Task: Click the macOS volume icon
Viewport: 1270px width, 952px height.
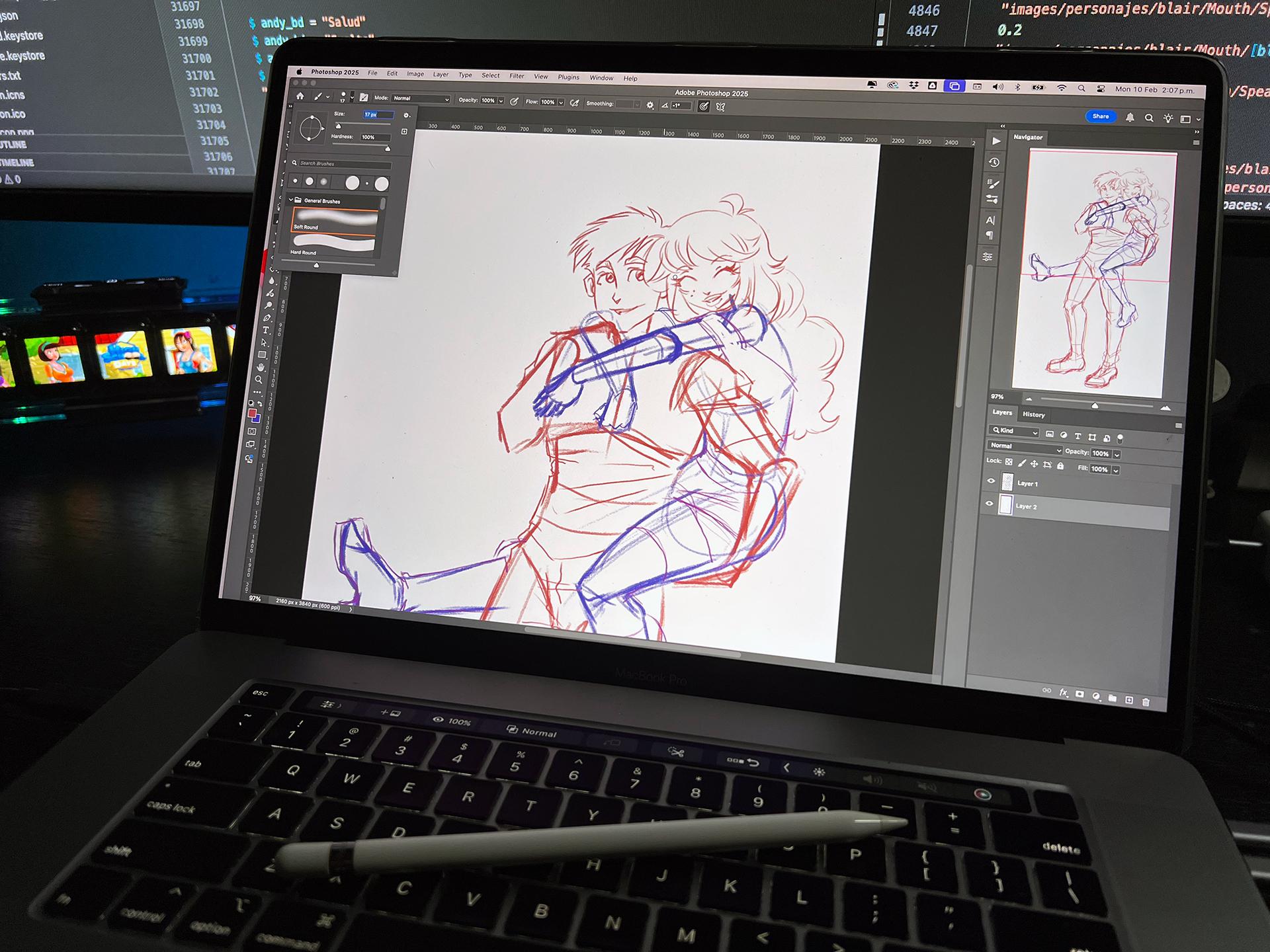Action: pyautogui.click(x=997, y=87)
